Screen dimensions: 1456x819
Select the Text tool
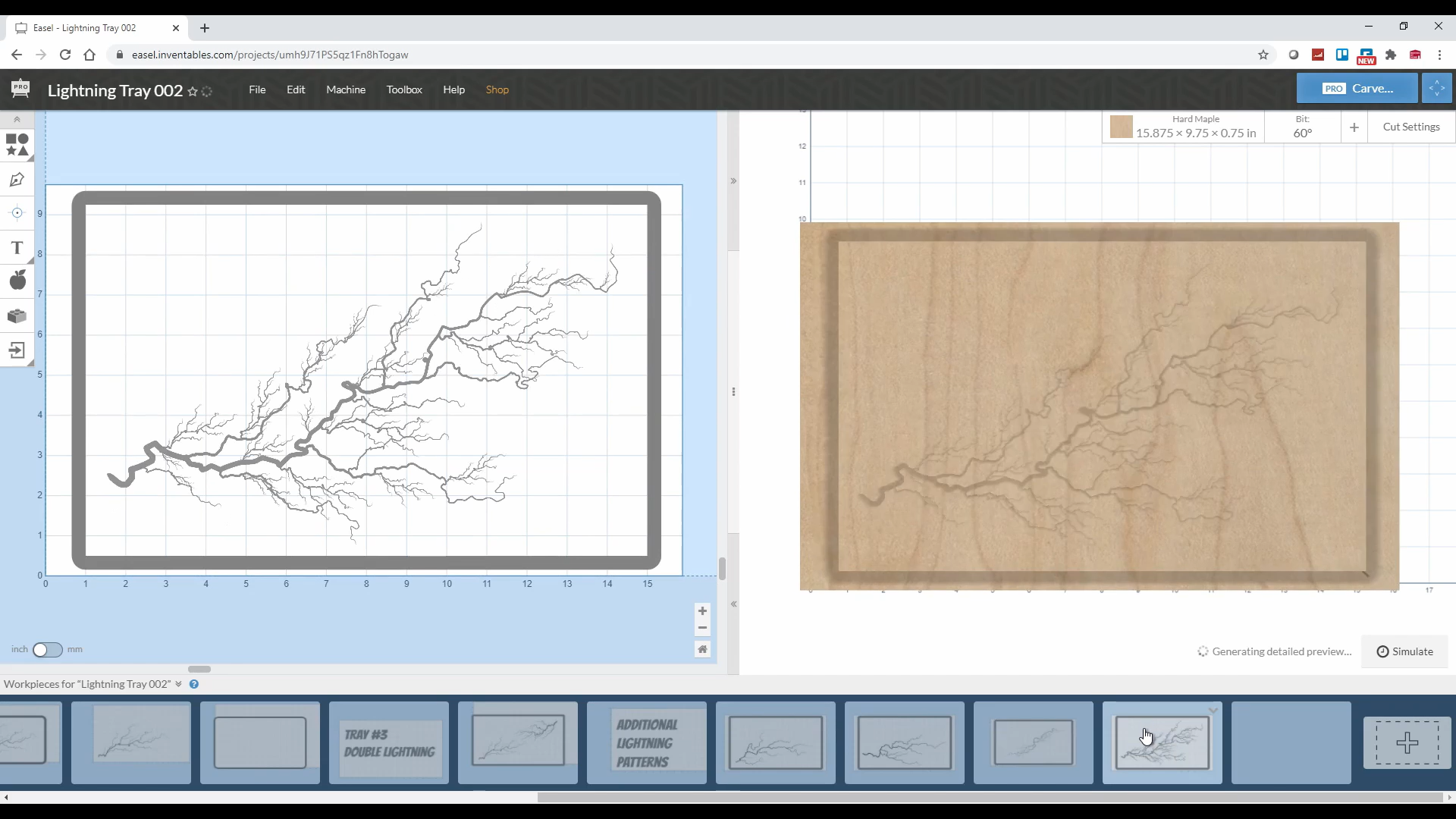[x=17, y=248]
